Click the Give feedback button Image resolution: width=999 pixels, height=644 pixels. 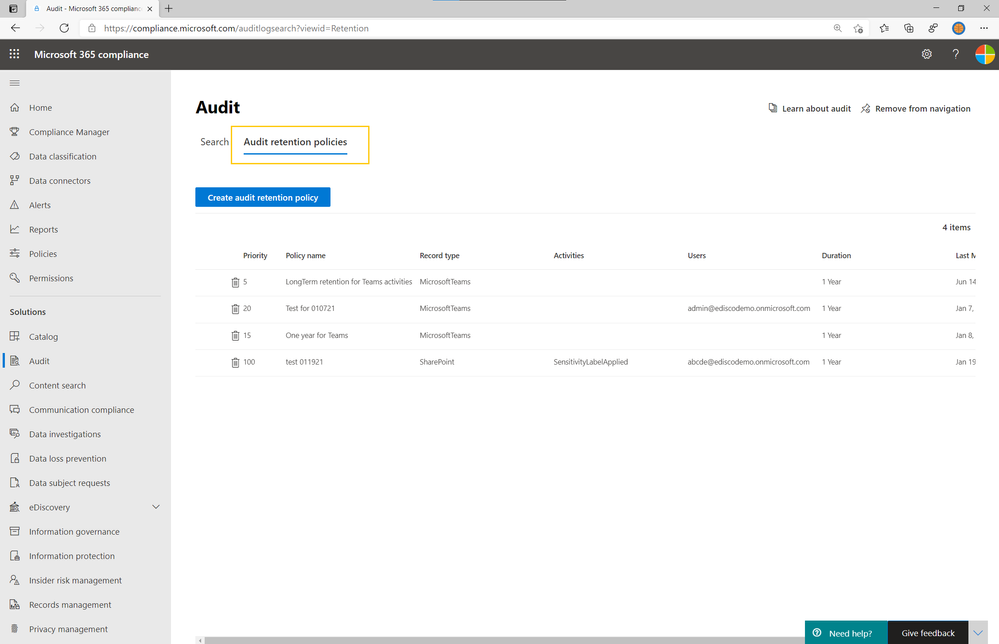[x=928, y=633]
